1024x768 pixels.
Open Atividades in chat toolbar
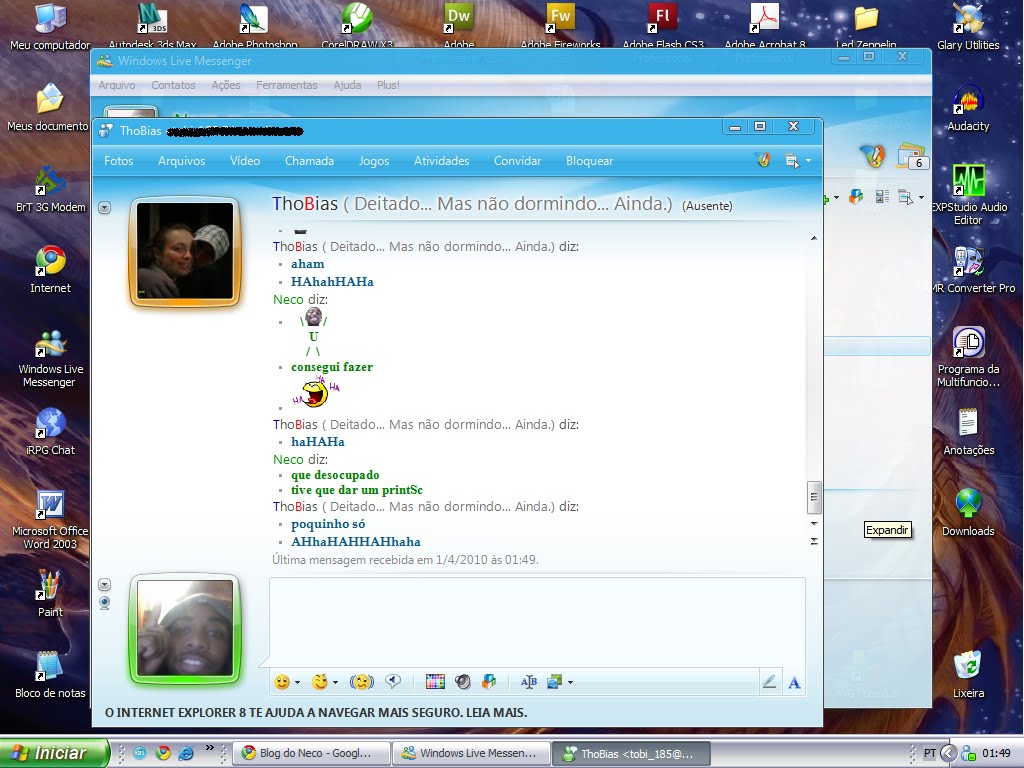click(x=441, y=161)
